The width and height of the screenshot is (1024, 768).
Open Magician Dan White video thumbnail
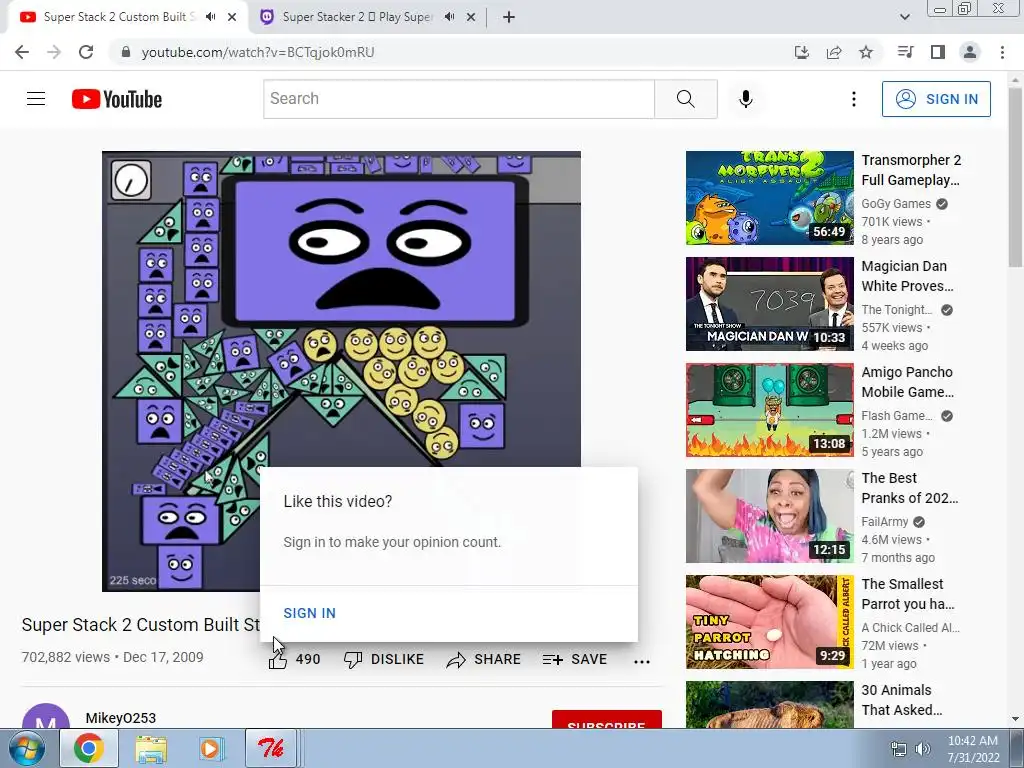coord(769,304)
